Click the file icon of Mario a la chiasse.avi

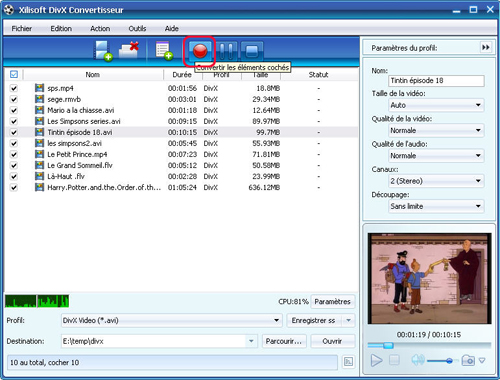[x=39, y=110]
